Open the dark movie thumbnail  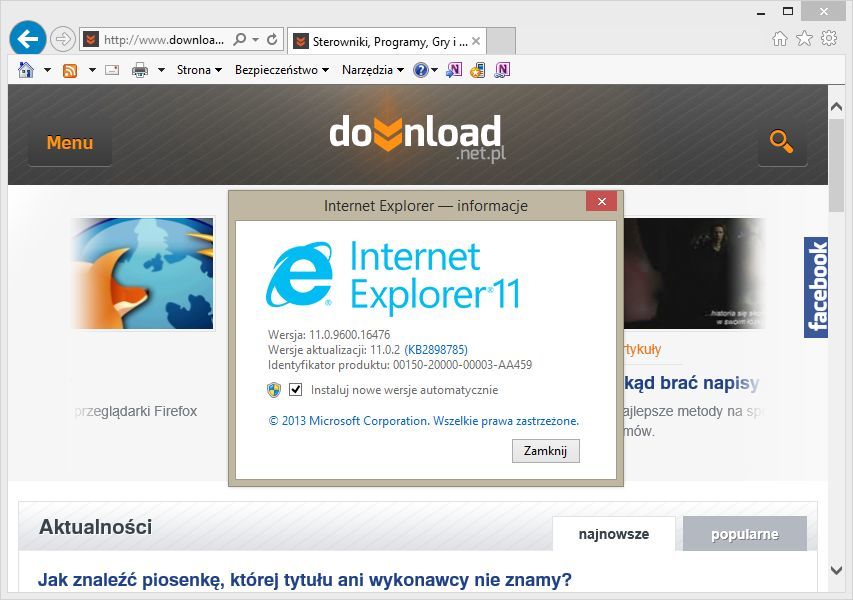pyautogui.click(x=694, y=273)
